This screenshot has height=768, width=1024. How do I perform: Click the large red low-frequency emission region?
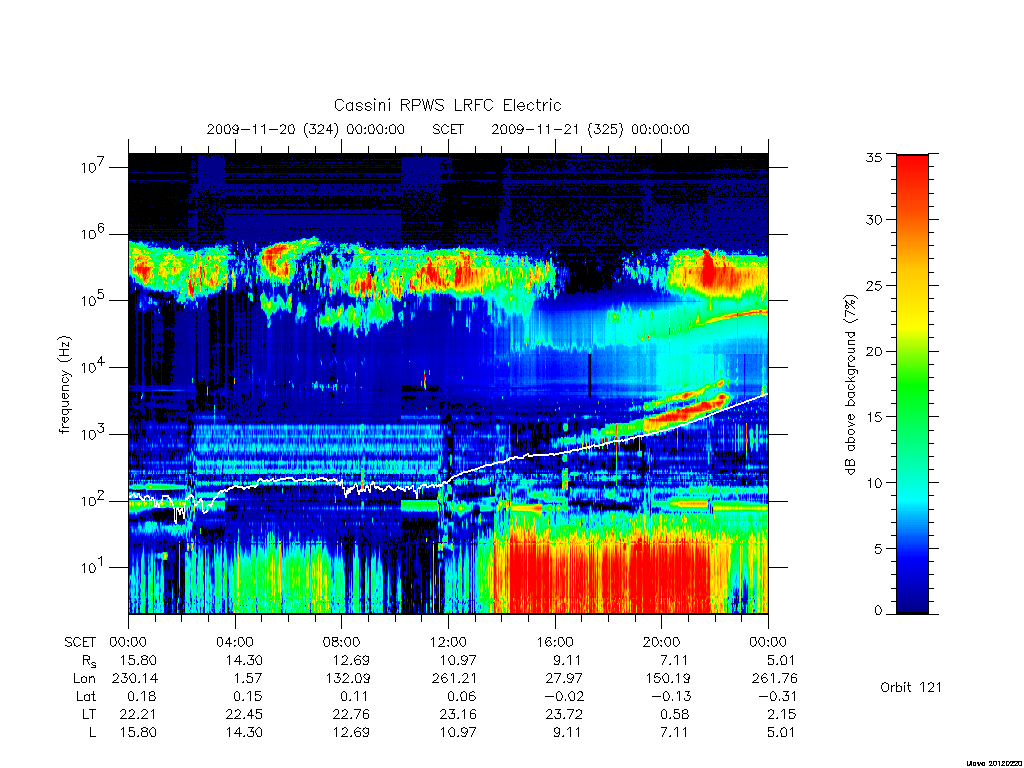pos(601,565)
